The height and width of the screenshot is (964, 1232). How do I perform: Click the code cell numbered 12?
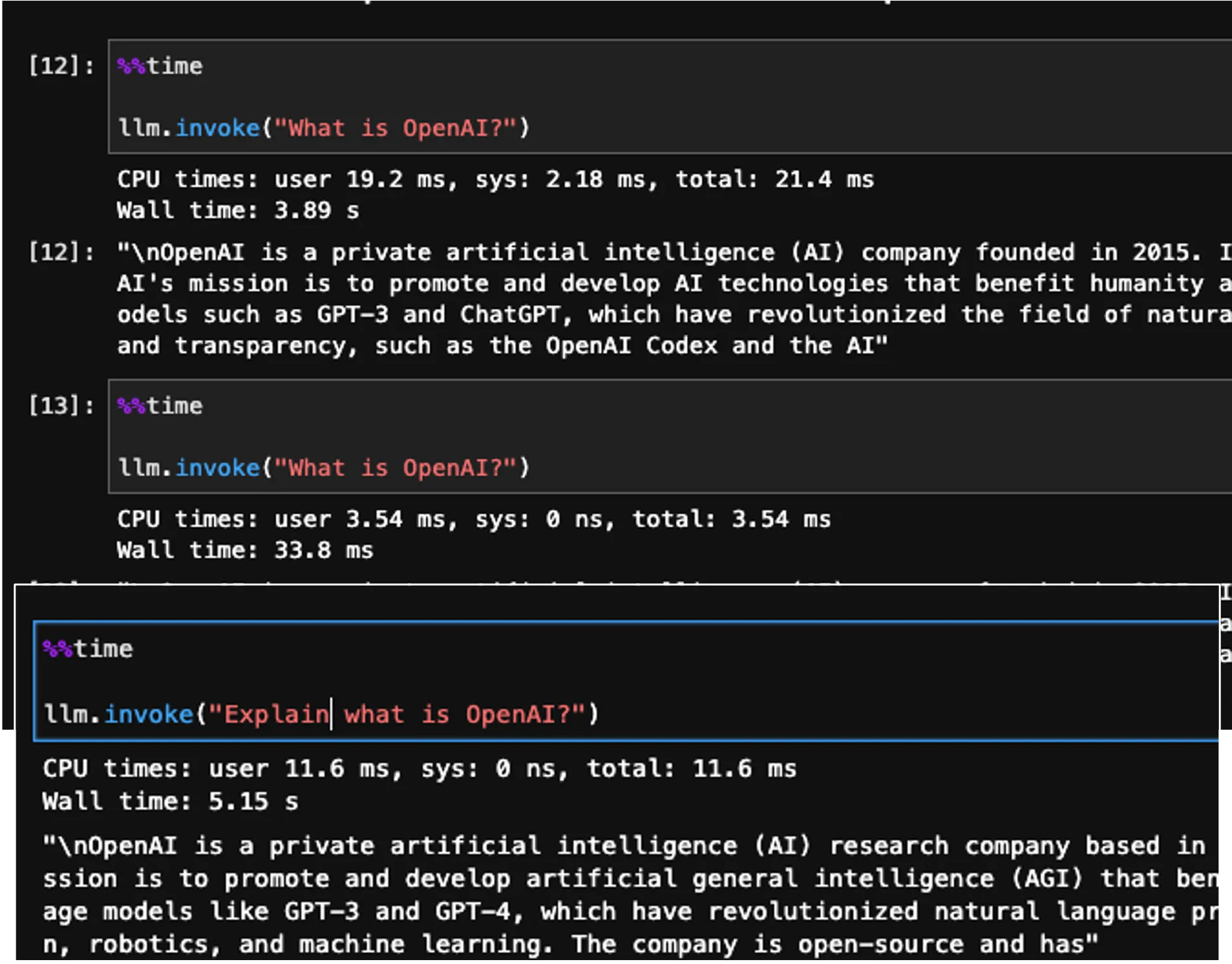(670, 97)
